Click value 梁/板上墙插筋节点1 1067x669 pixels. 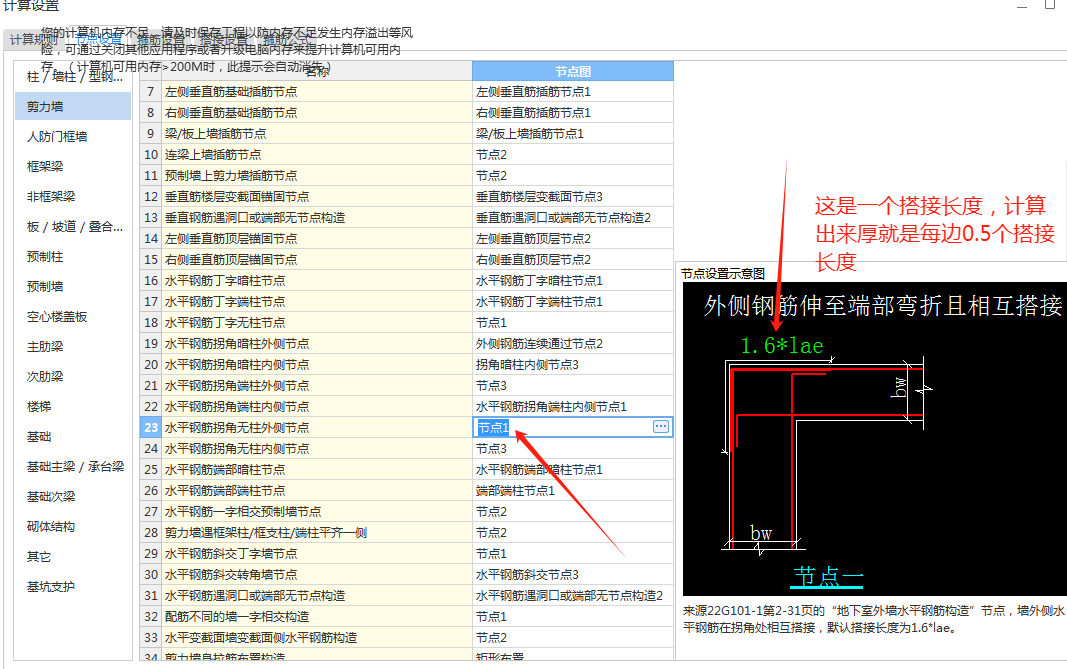pyautogui.click(x=573, y=133)
